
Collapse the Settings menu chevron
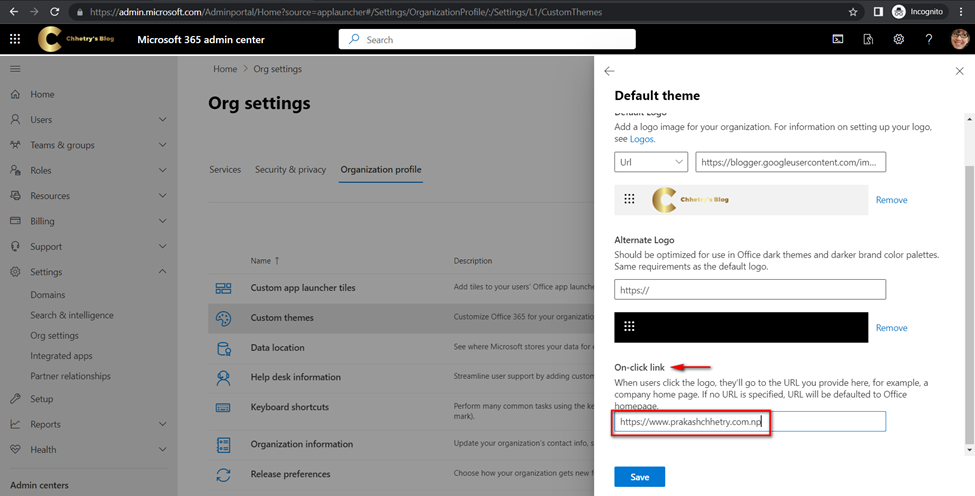[162, 272]
